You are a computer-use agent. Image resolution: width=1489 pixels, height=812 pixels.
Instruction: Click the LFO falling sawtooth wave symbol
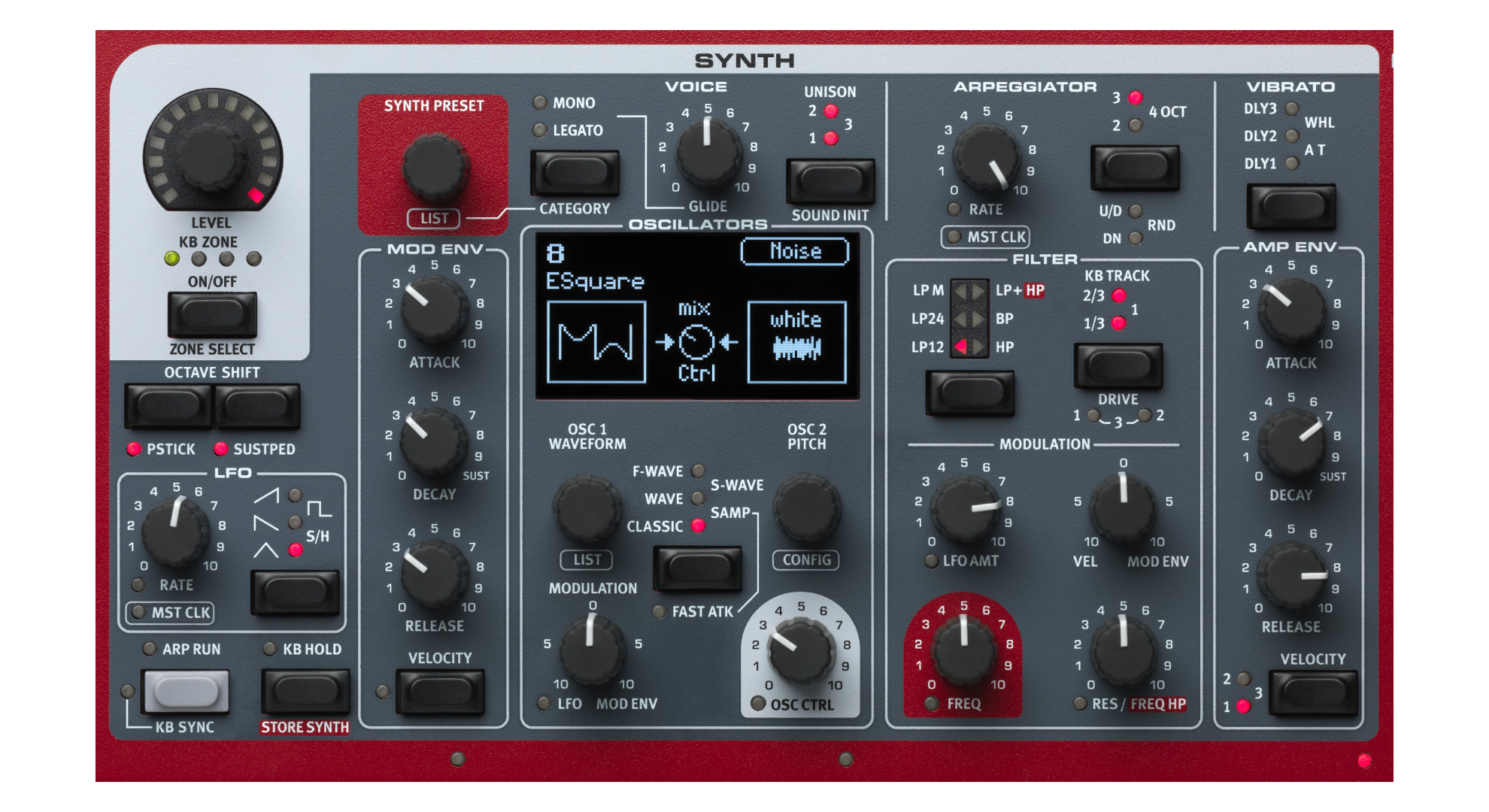click(265, 523)
